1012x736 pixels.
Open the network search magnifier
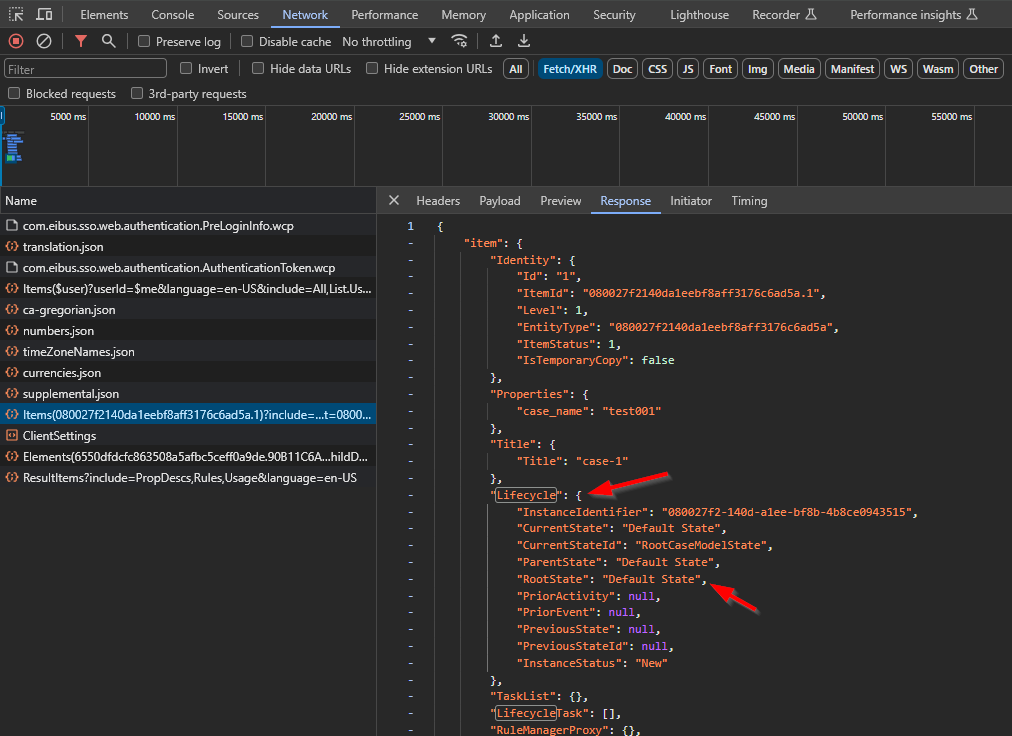[x=108, y=41]
